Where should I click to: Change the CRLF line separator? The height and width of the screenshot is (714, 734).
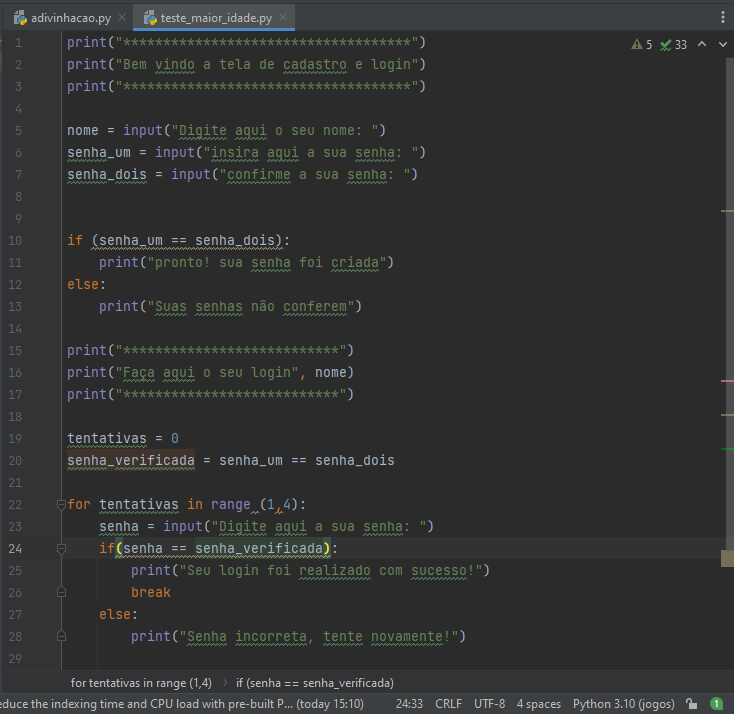pos(448,704)
